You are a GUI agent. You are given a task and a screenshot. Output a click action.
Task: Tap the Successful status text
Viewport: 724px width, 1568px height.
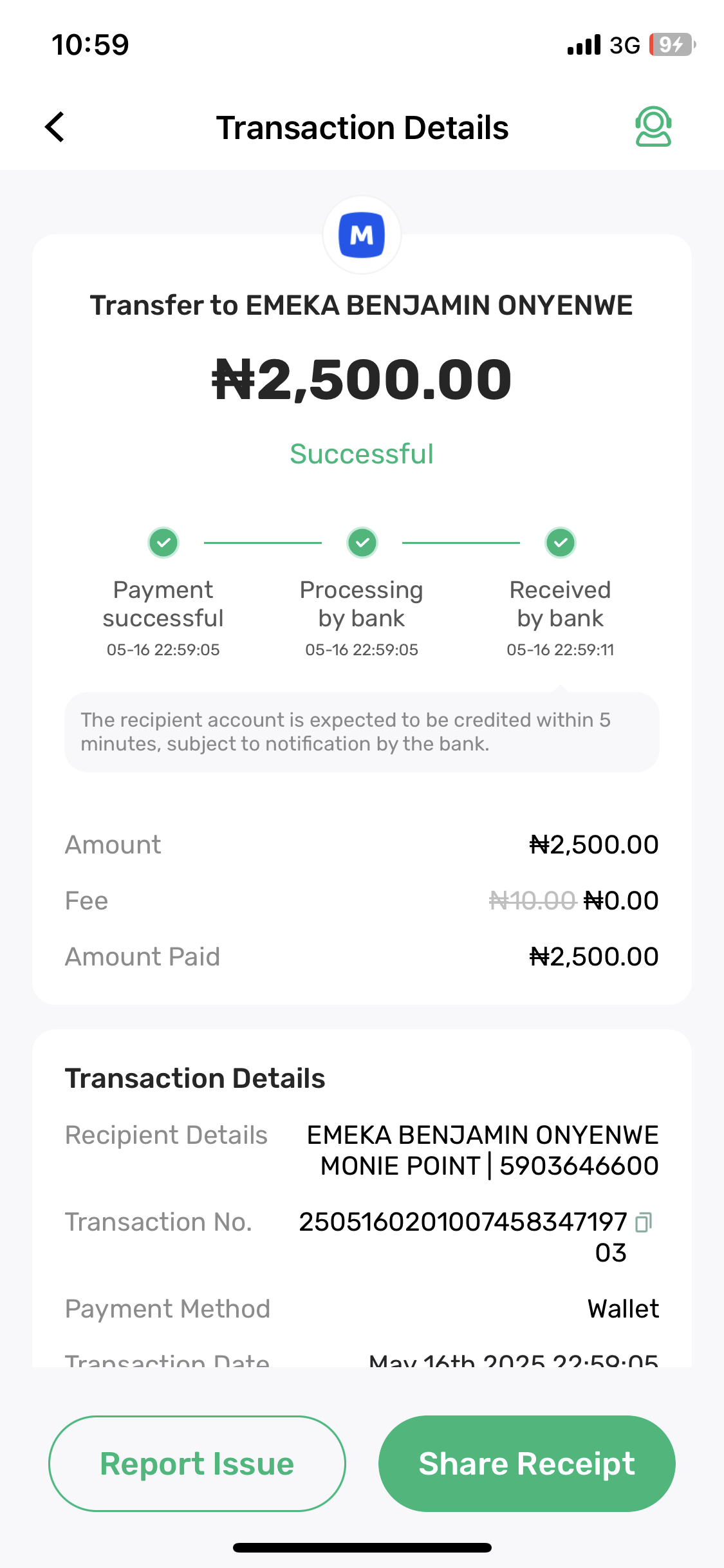(x=362, y=454)
